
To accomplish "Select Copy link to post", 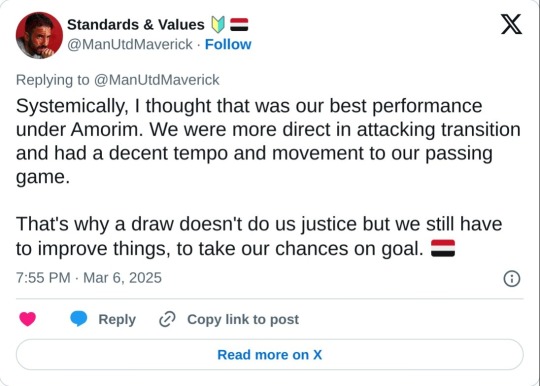I will [243, 319].
